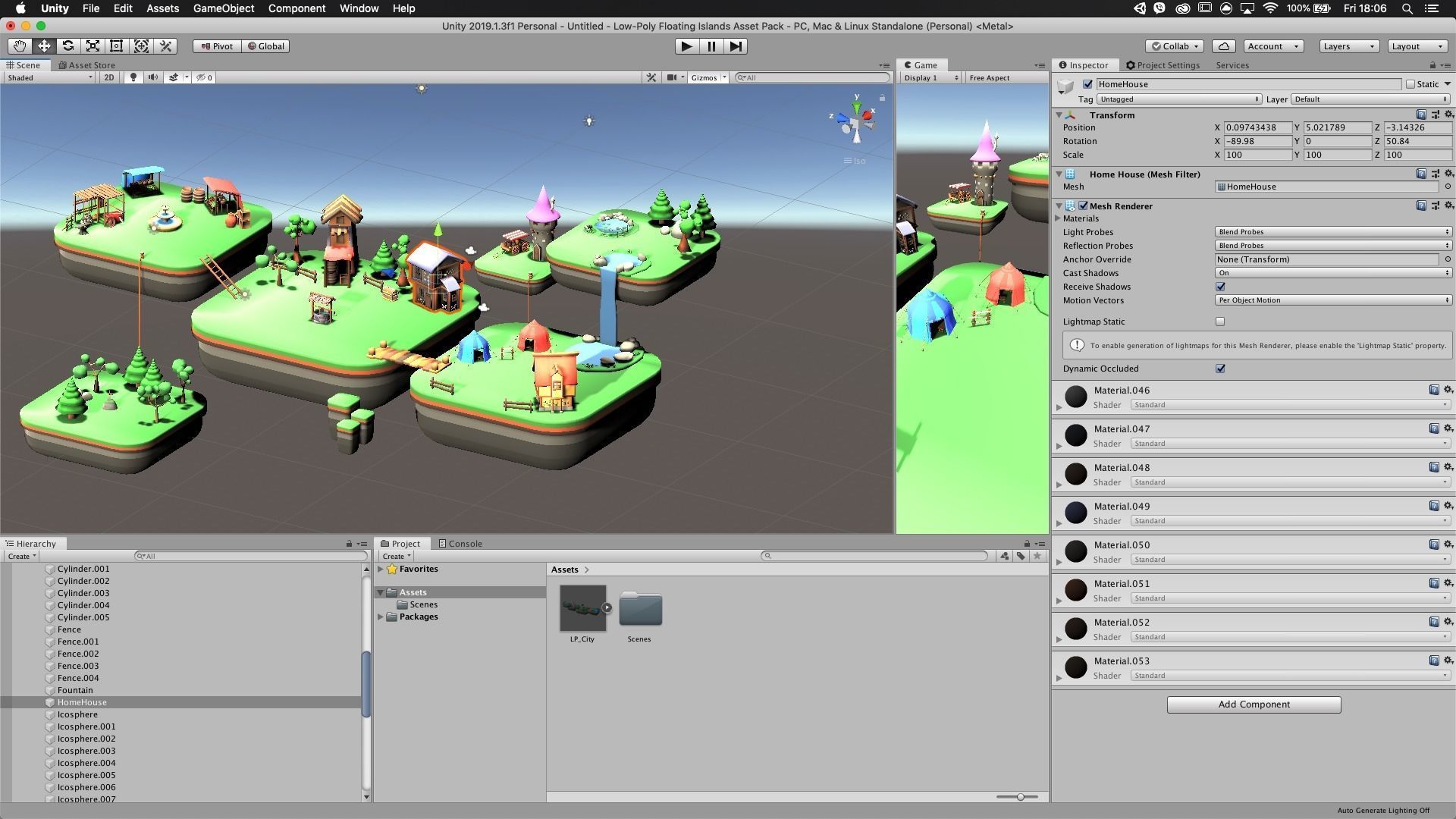Screen dimensions: 1456x819
Task: Select the Rect Transform tool
Action: [117, 46]
